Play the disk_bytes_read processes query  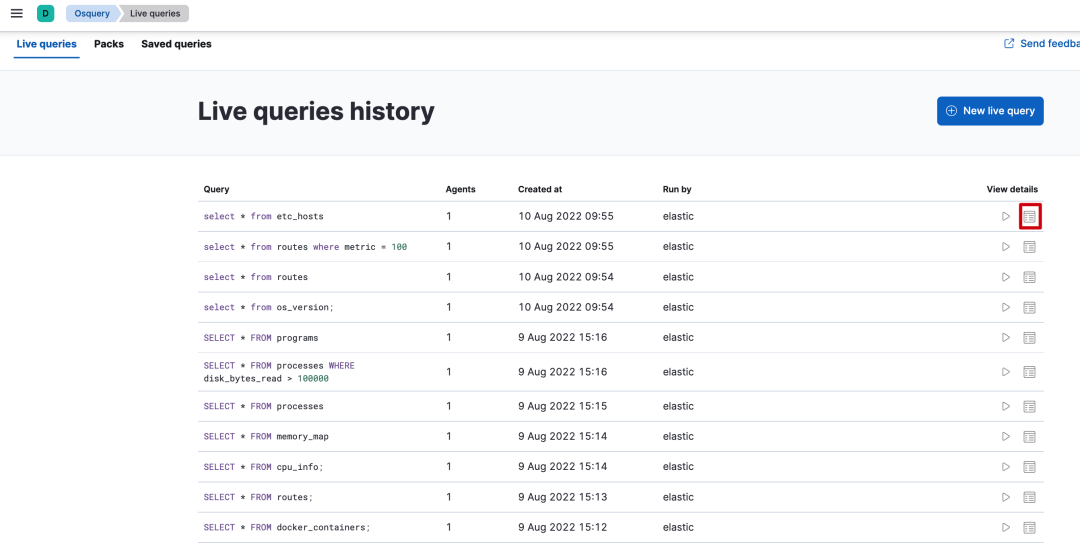click(x=1006, y=372)
